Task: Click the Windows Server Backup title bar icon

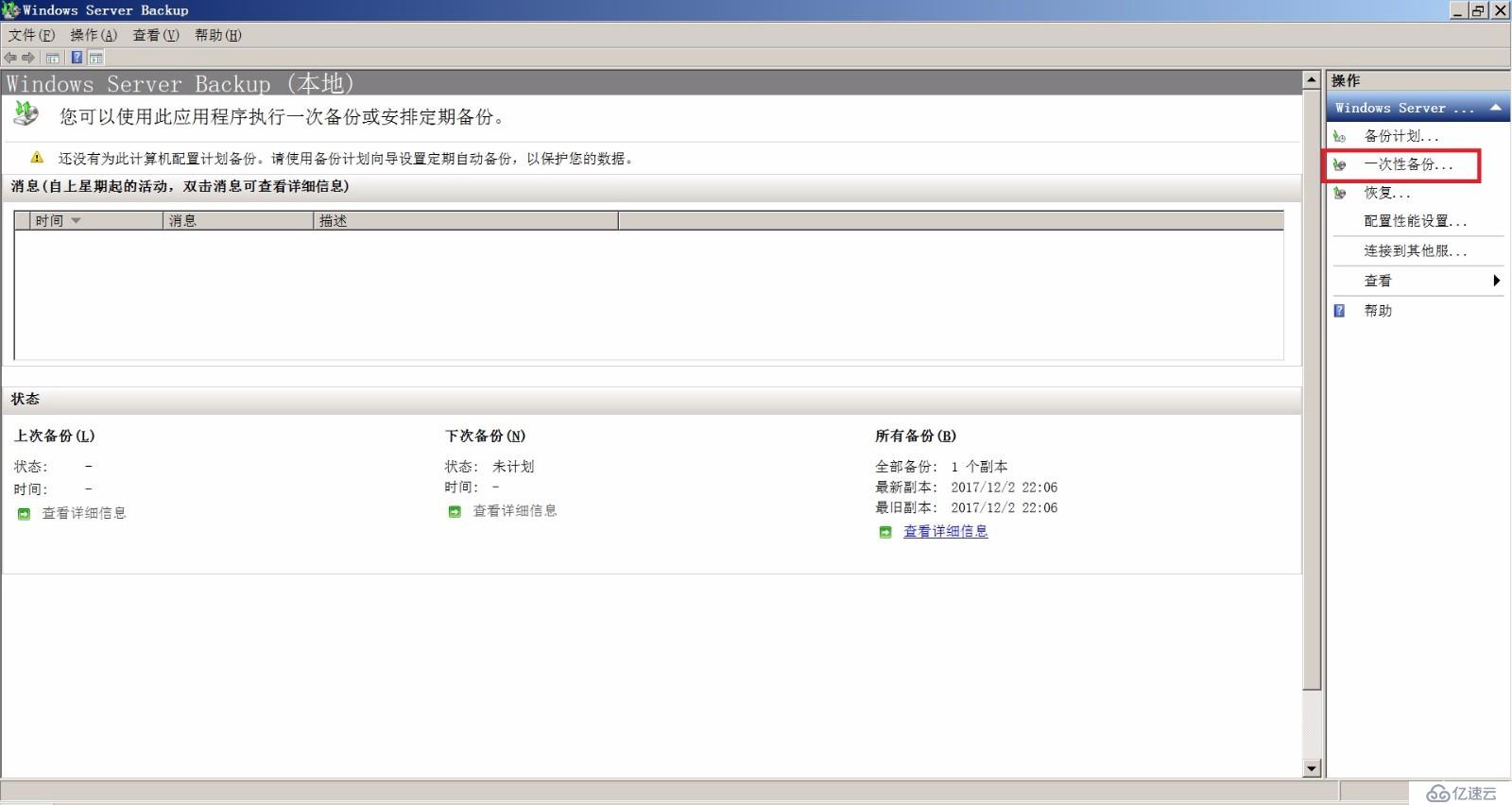Action: [10, 10]
